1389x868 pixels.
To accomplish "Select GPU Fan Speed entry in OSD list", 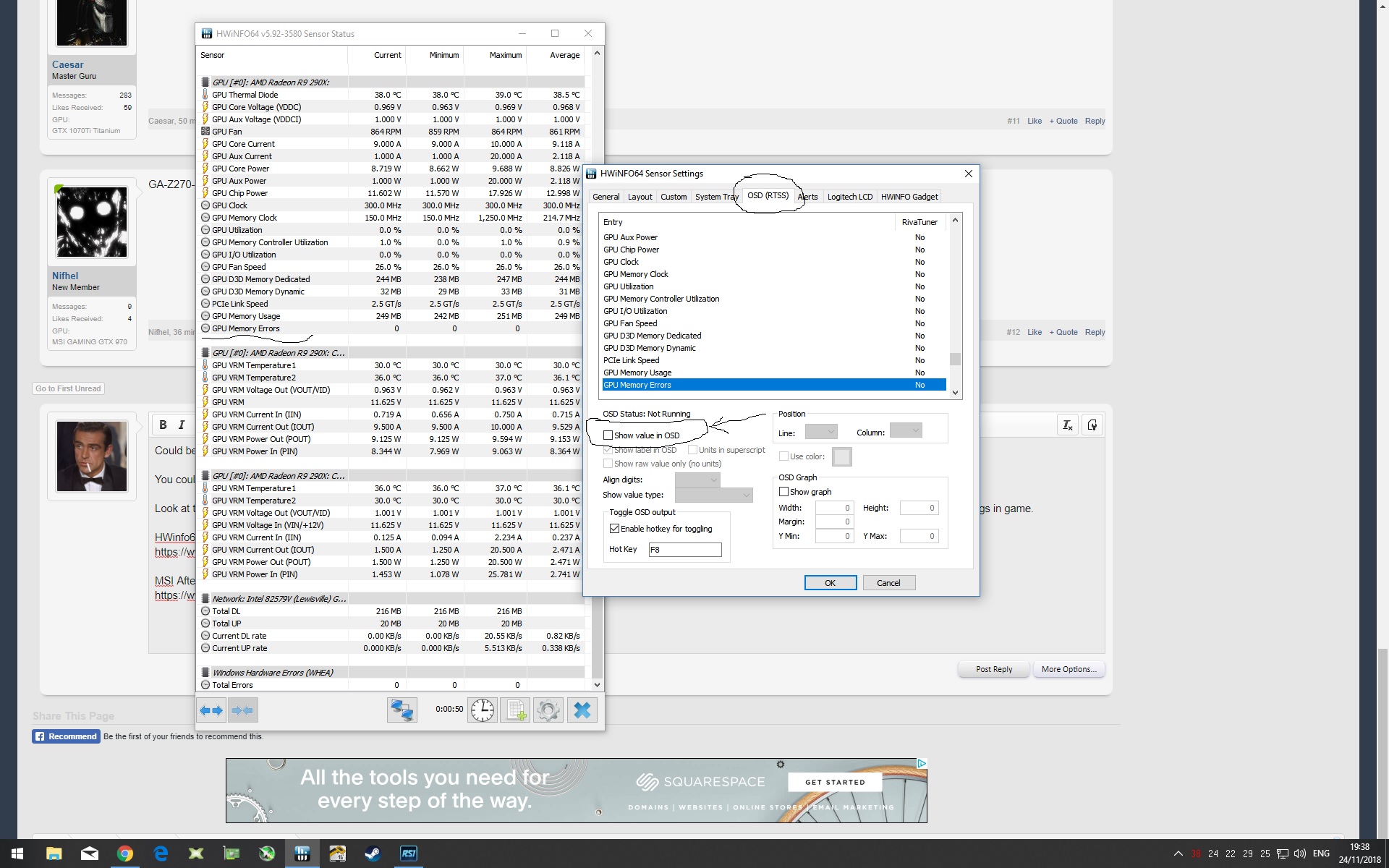I will pyautogui.click(x=773, y=323).
